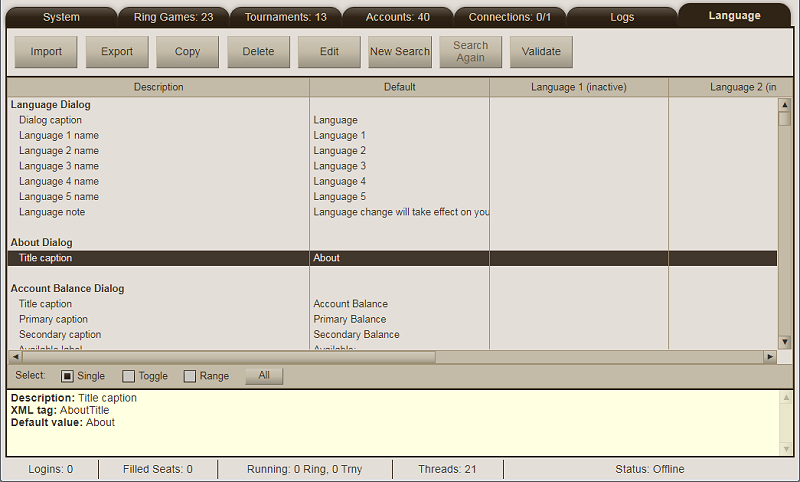Open the Edit dialog button

point(329,52)
